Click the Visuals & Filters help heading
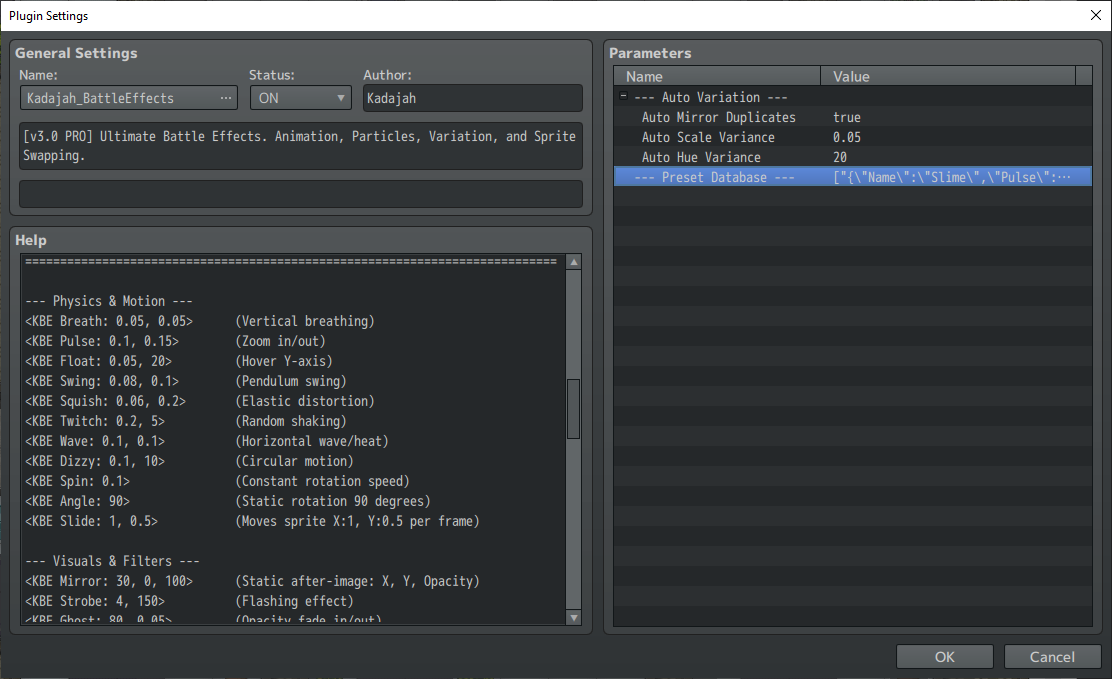This screenshot has width=1112, height=679. click(112, 561)
